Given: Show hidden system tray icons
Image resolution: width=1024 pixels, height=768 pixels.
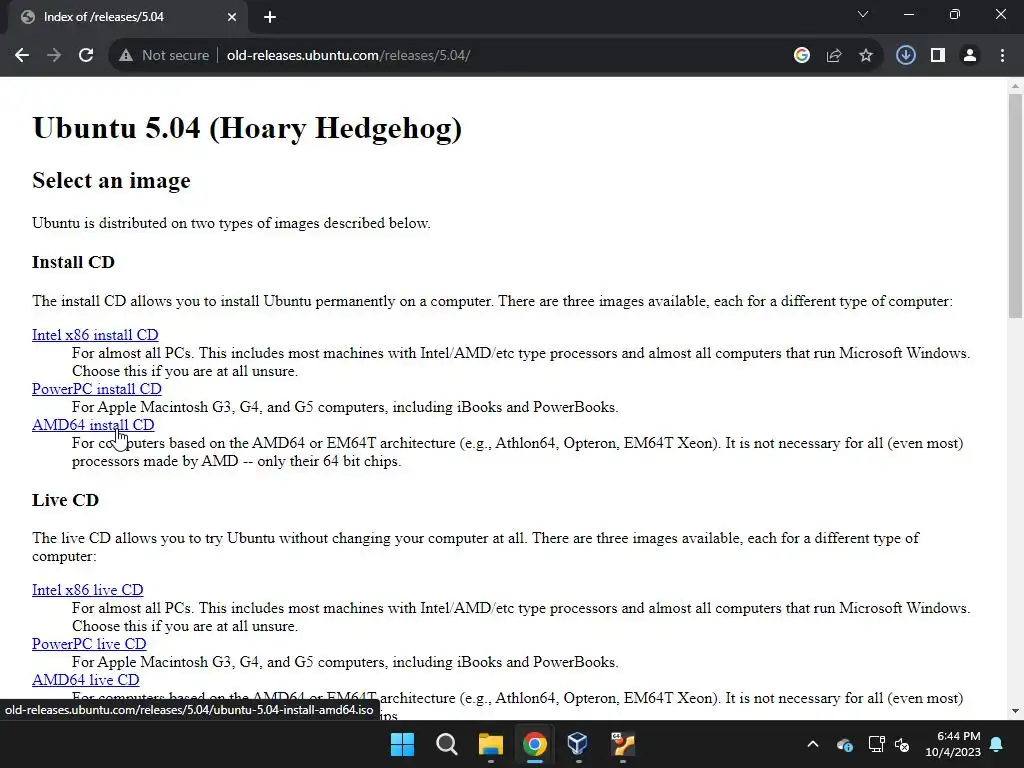Looking at the screenshot, I should click(812, 744).
